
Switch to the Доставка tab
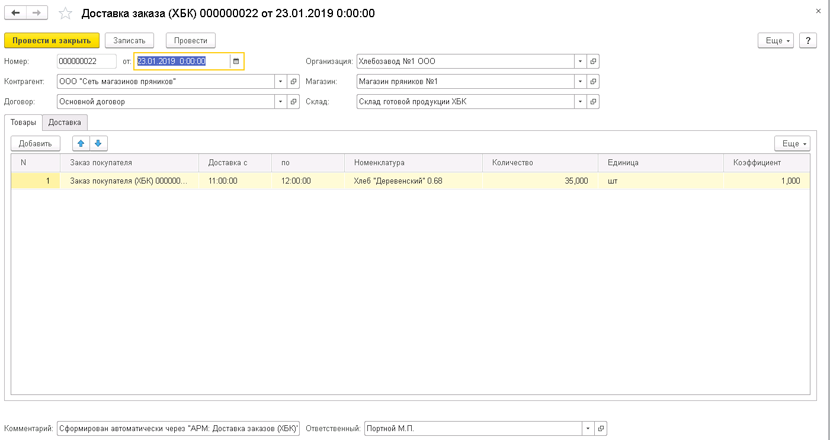[x=65, y=122]
